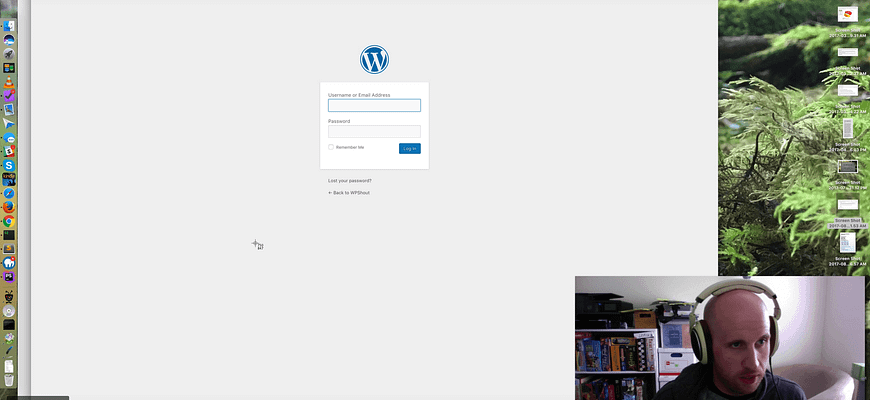
Task: Focus the Username or Email Address field
Action: (374, 105)
